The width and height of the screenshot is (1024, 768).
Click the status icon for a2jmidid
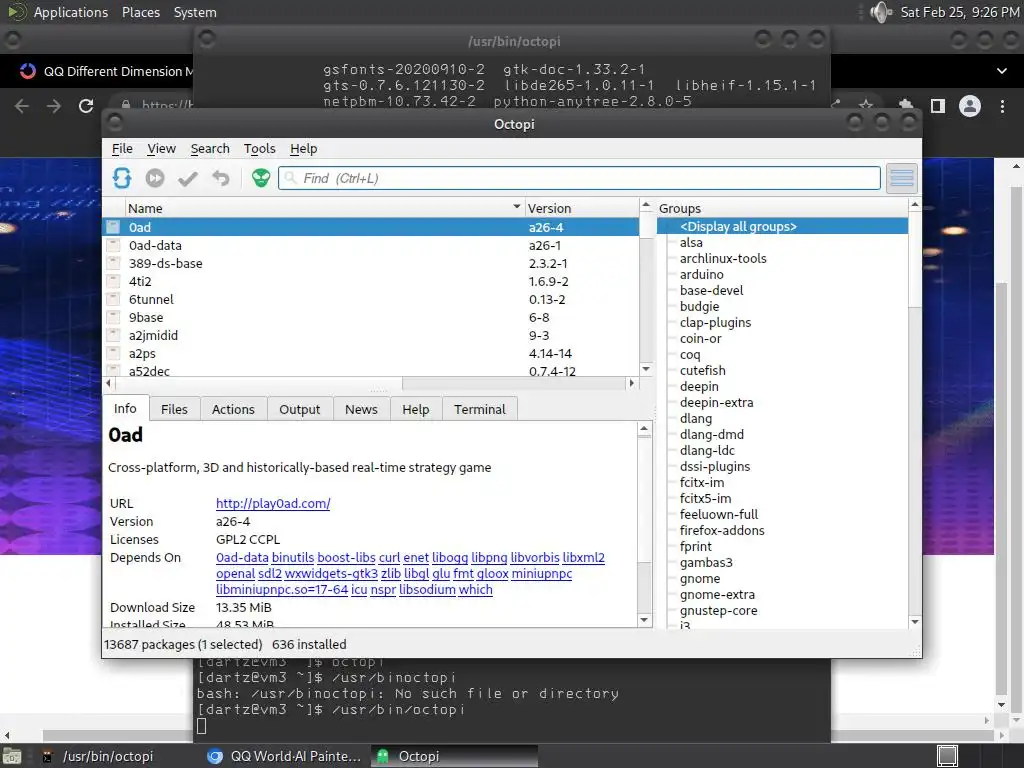pos(114,335)
